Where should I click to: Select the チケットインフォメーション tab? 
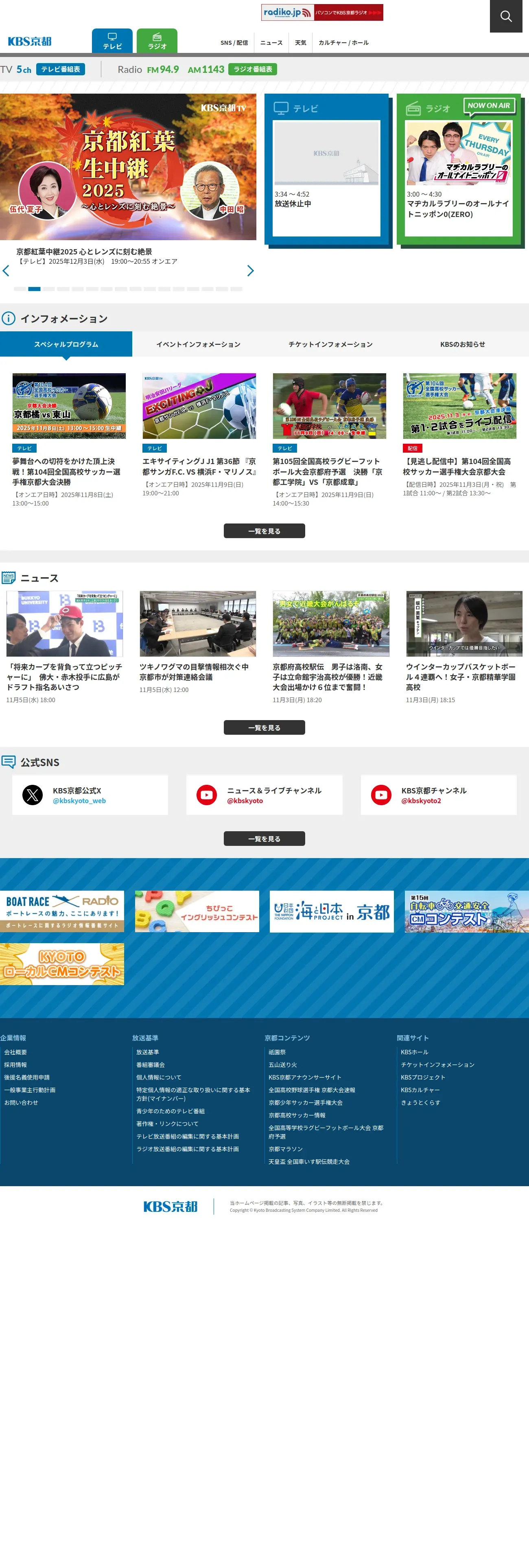pos(330,344)
